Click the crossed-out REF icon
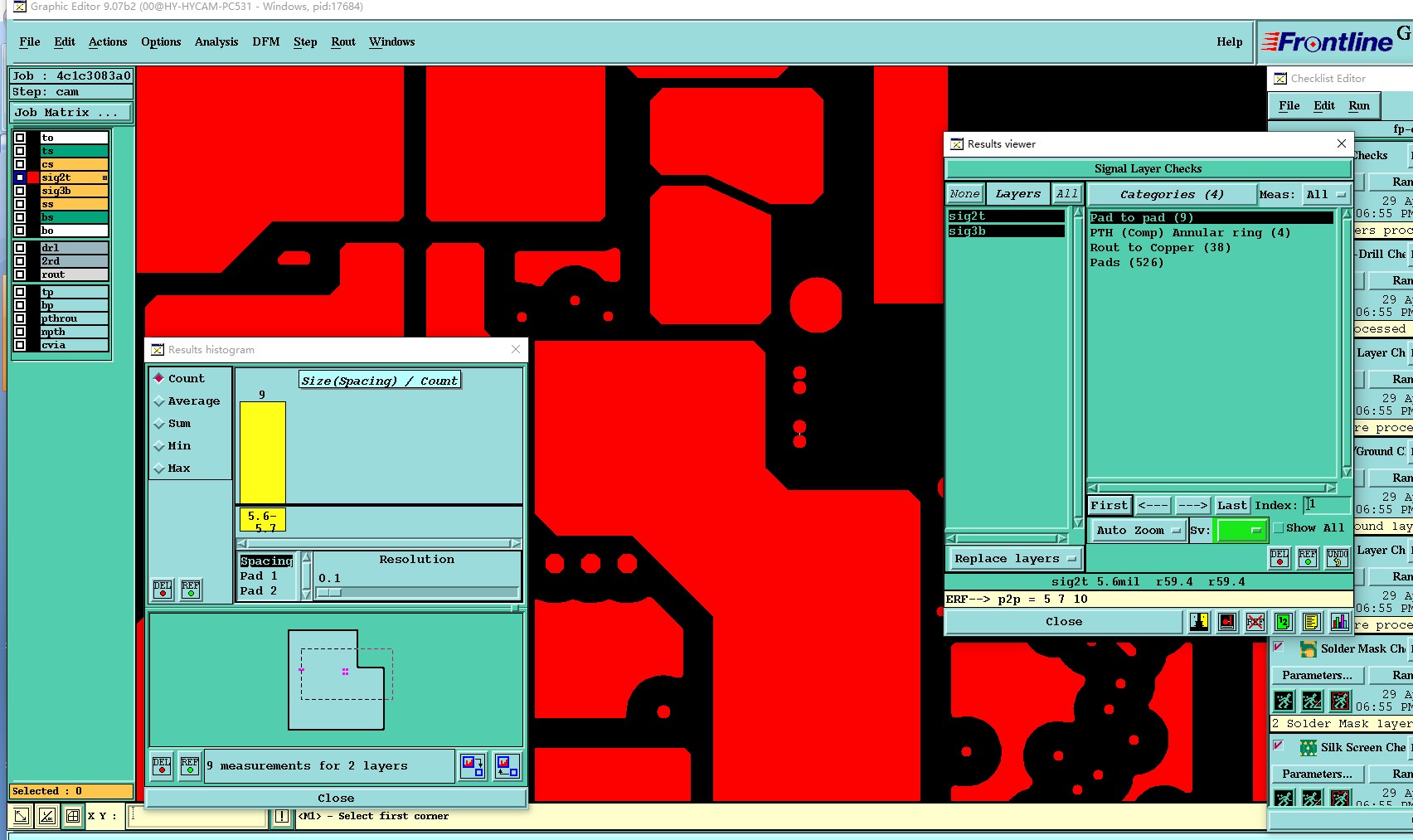 1255,622
